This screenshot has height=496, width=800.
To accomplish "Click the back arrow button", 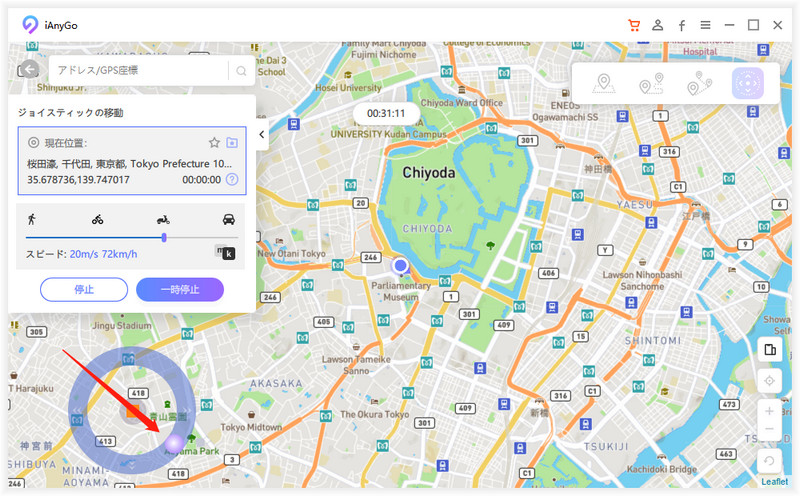I will click(30, 69).
